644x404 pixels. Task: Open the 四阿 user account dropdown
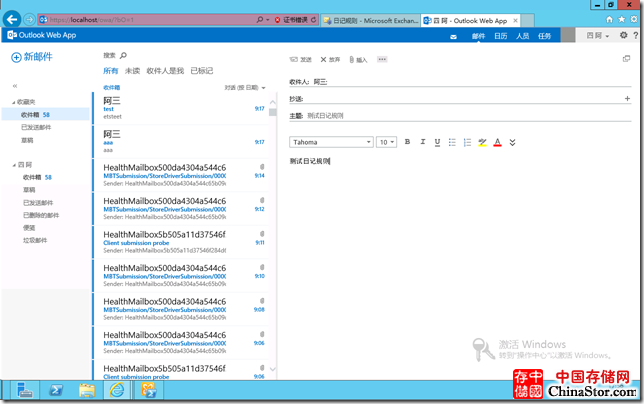[x=598, y=36]
